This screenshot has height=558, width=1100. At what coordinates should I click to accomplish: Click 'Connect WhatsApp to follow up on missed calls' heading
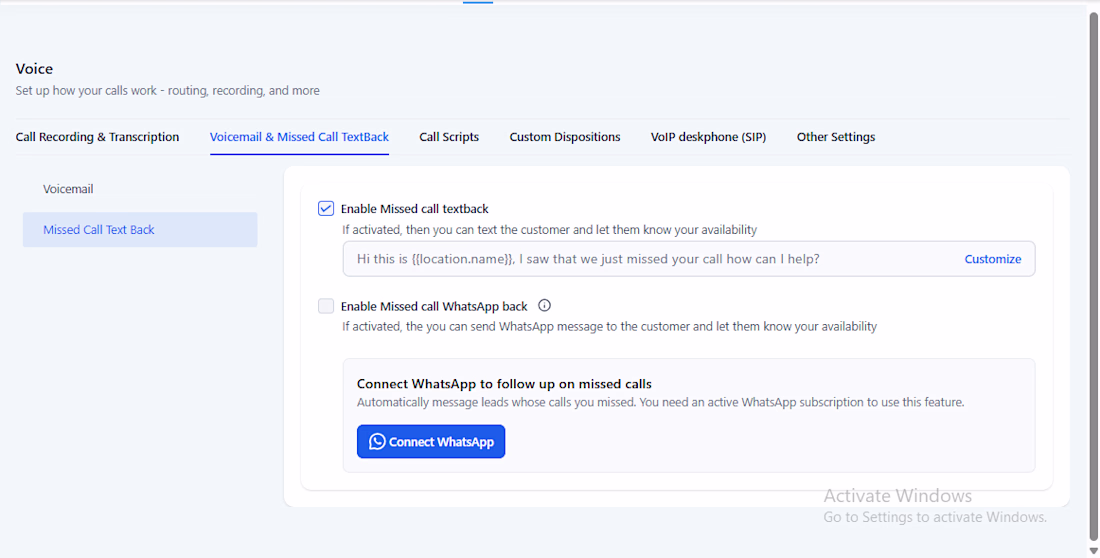point(504,384)
